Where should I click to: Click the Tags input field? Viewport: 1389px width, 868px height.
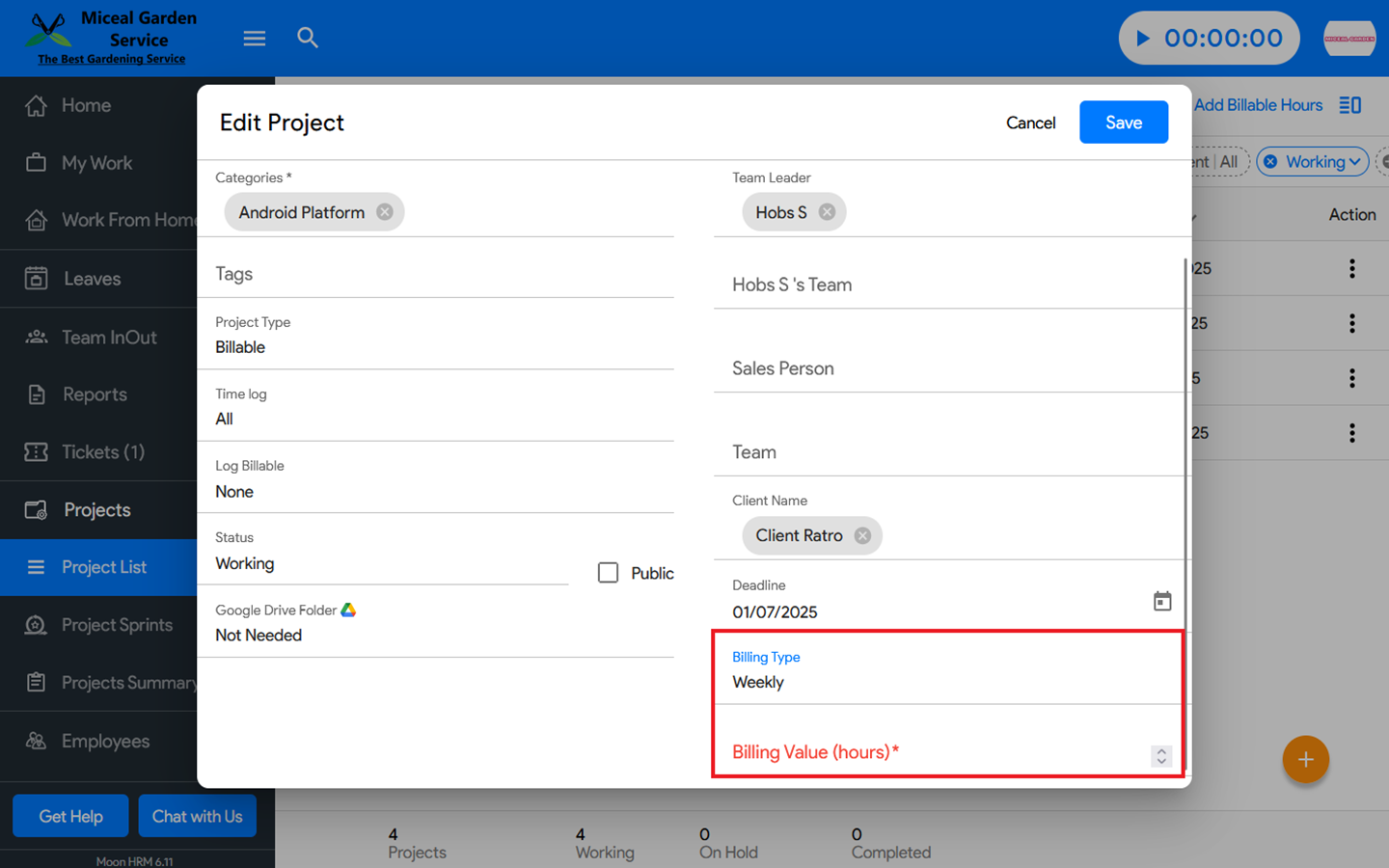tap(434, 274)
